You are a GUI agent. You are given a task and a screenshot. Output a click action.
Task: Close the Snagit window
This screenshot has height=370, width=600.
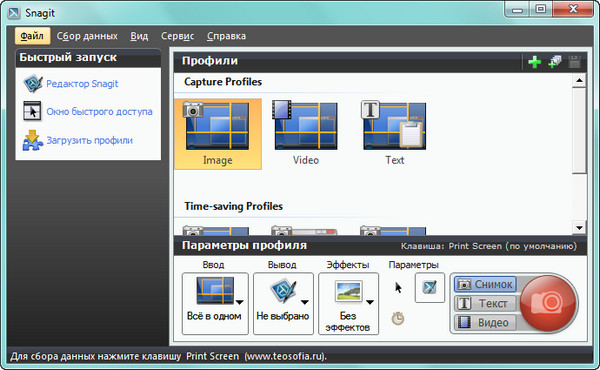click(573, 10)
